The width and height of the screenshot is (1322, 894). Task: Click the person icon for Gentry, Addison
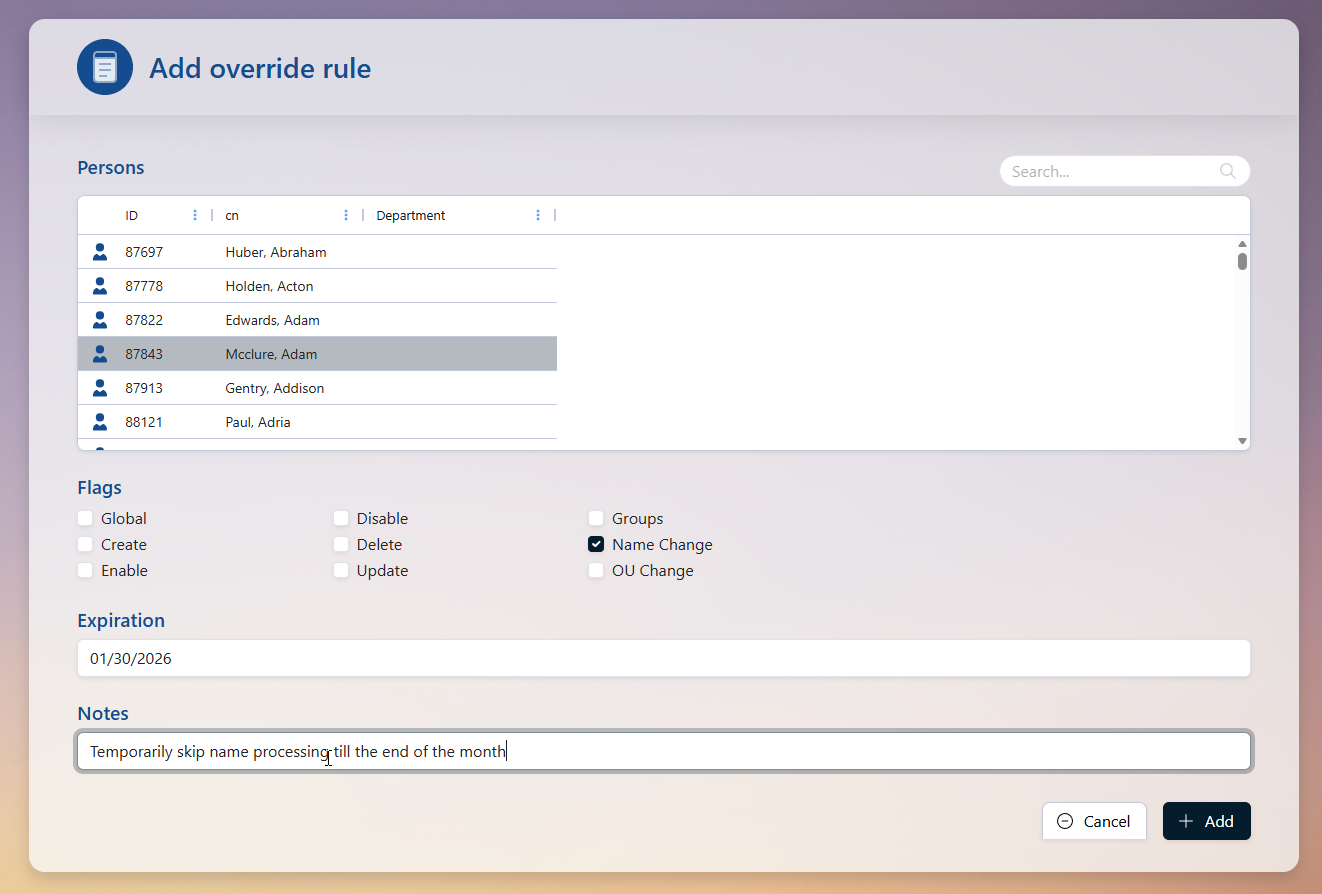click(100, 388)
